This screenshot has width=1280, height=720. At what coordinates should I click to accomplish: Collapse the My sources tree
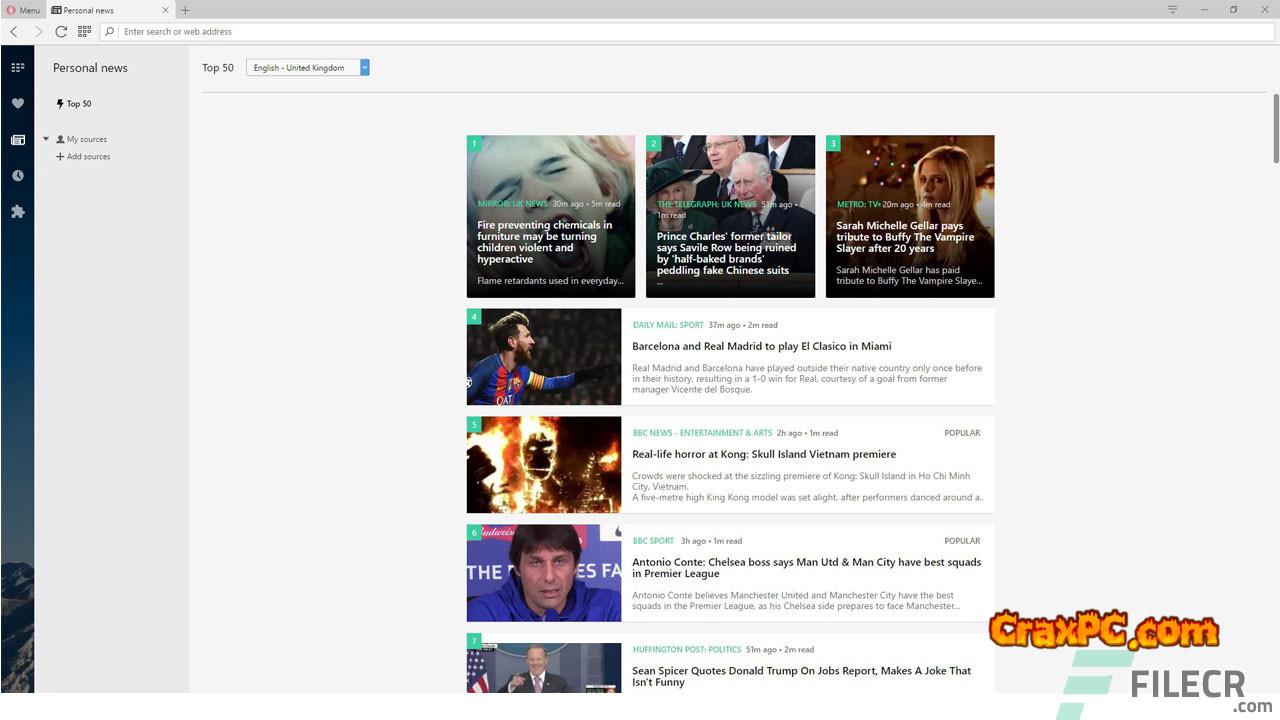(x=46, y=139)
